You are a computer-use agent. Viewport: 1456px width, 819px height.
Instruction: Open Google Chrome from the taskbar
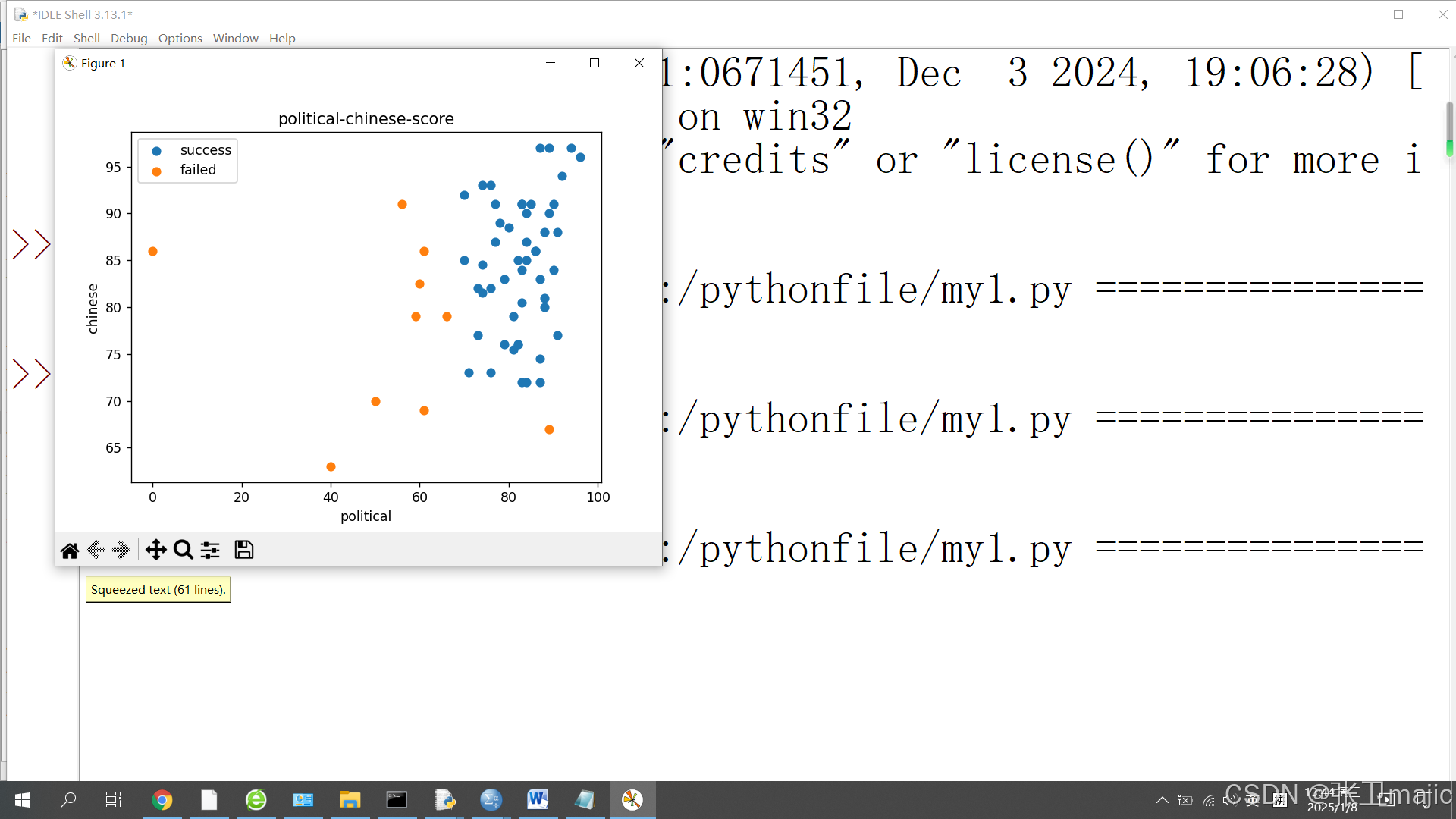162,799
